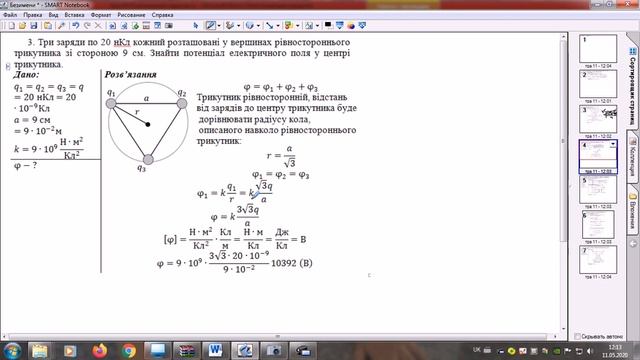Open the Line styles dropdown arrow
Image resolution: width=640 pixels, height=360 pixels.
278,26
